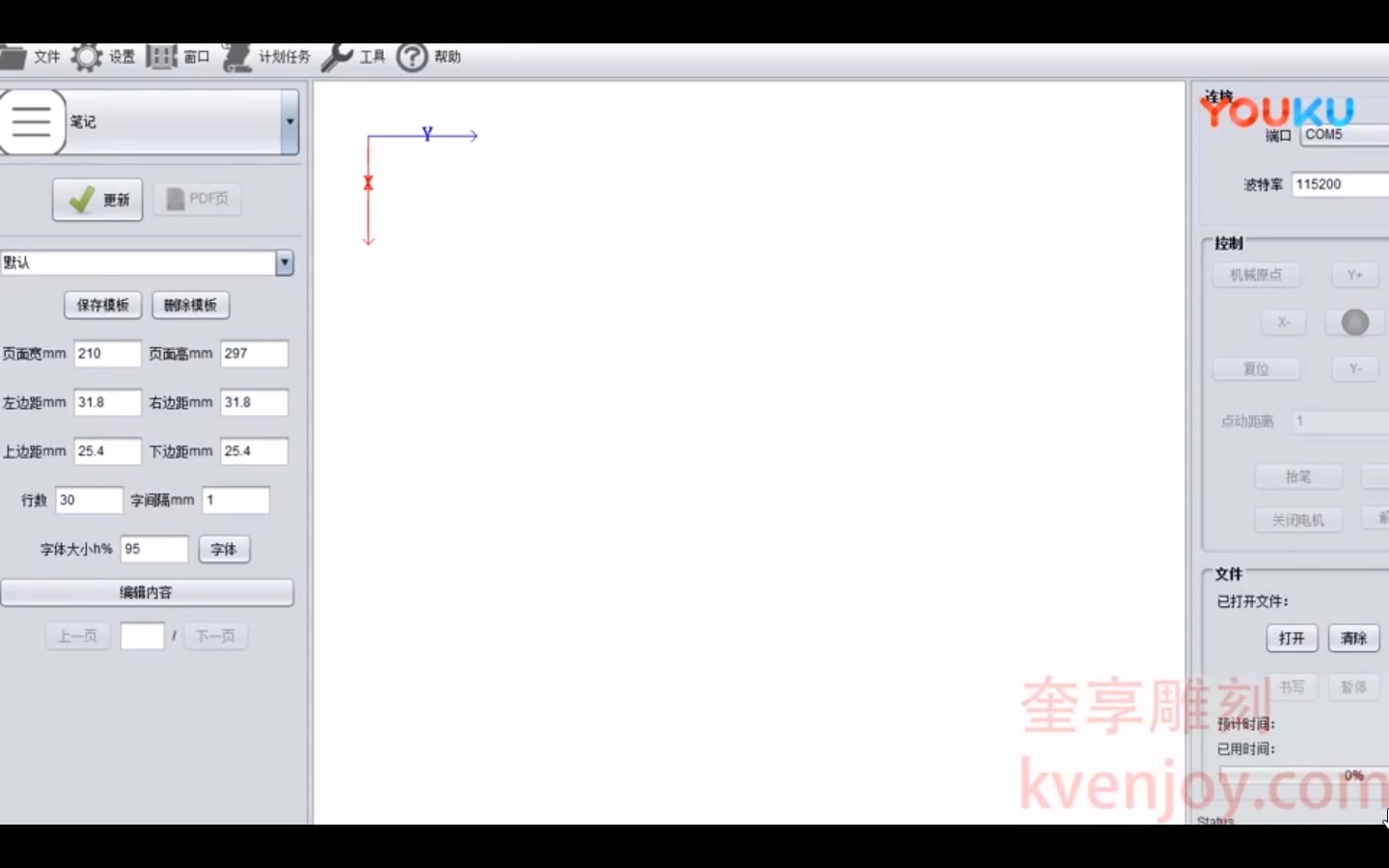Click the 清除 clear button

pos(1354,638)
